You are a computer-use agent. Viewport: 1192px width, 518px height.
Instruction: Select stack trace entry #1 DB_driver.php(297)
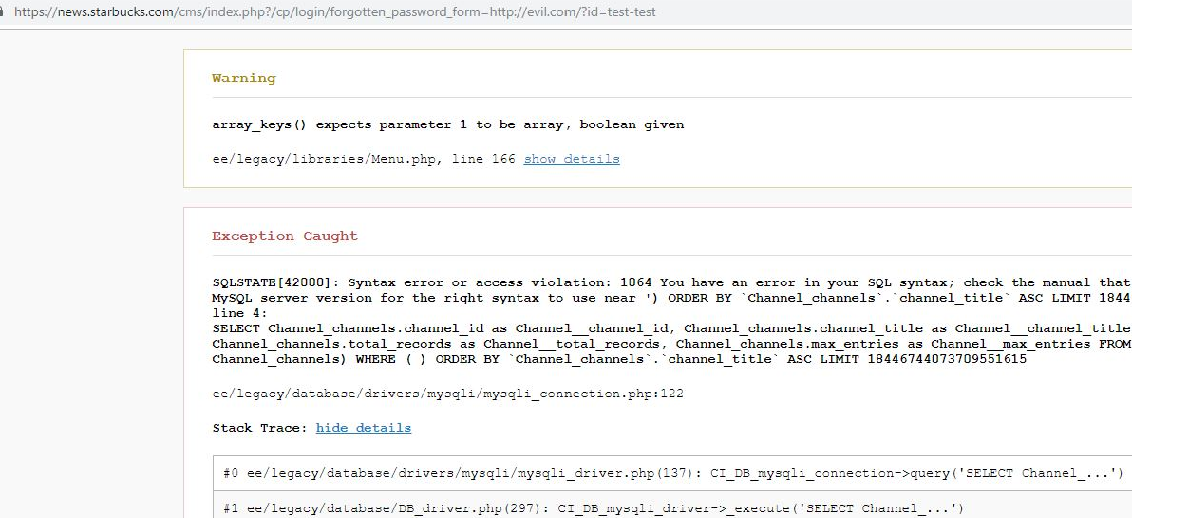tap(588, 508)
